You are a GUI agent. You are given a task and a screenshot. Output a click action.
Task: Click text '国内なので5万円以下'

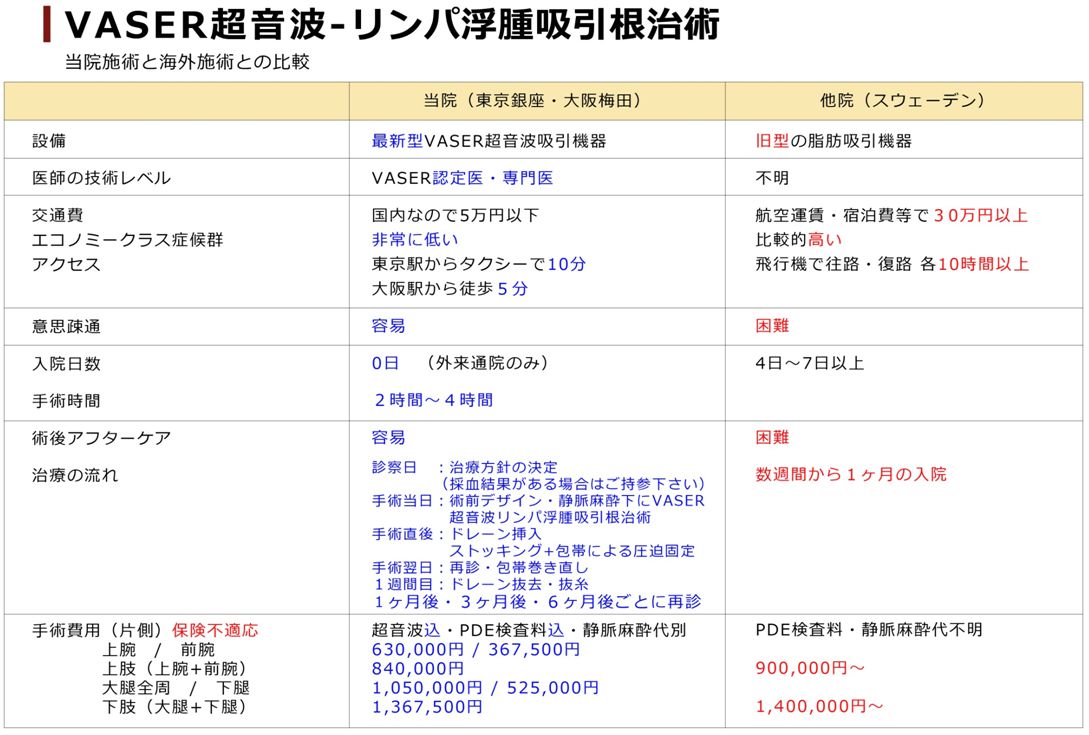click(x=455, y=215)
